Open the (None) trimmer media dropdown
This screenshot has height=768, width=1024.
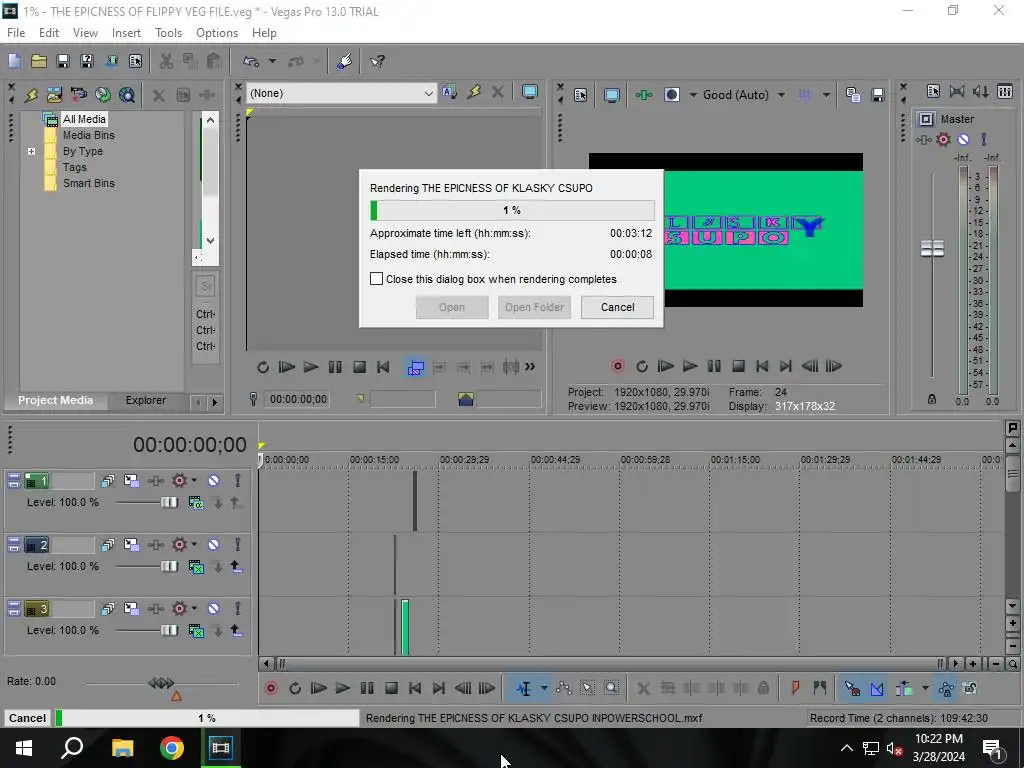point(428,93)
